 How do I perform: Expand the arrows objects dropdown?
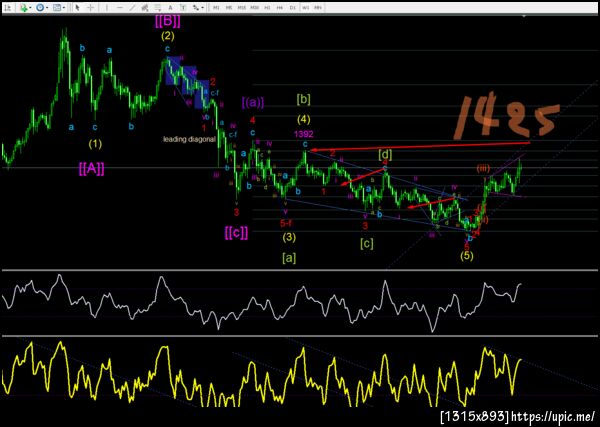click(x=203, y=8)
